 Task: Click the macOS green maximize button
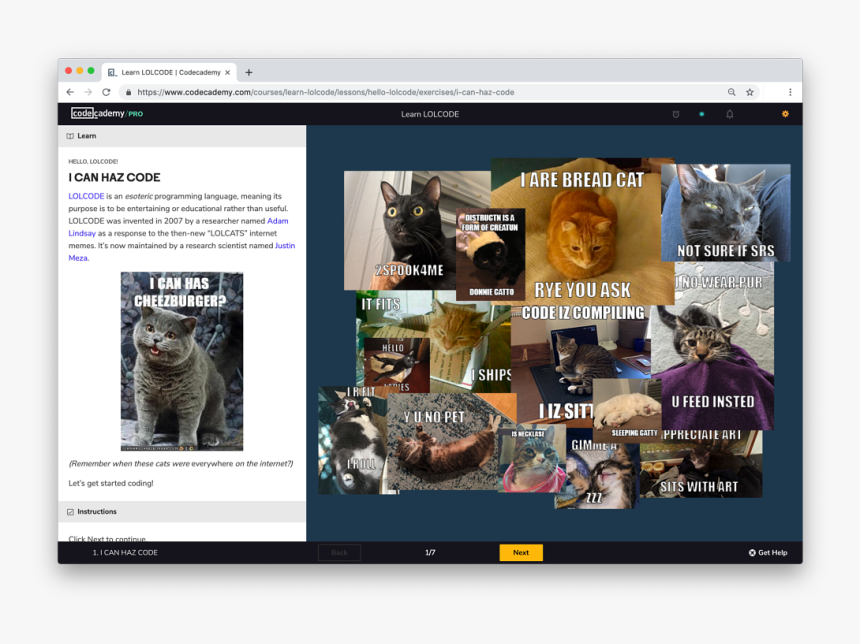click(91, 71)
